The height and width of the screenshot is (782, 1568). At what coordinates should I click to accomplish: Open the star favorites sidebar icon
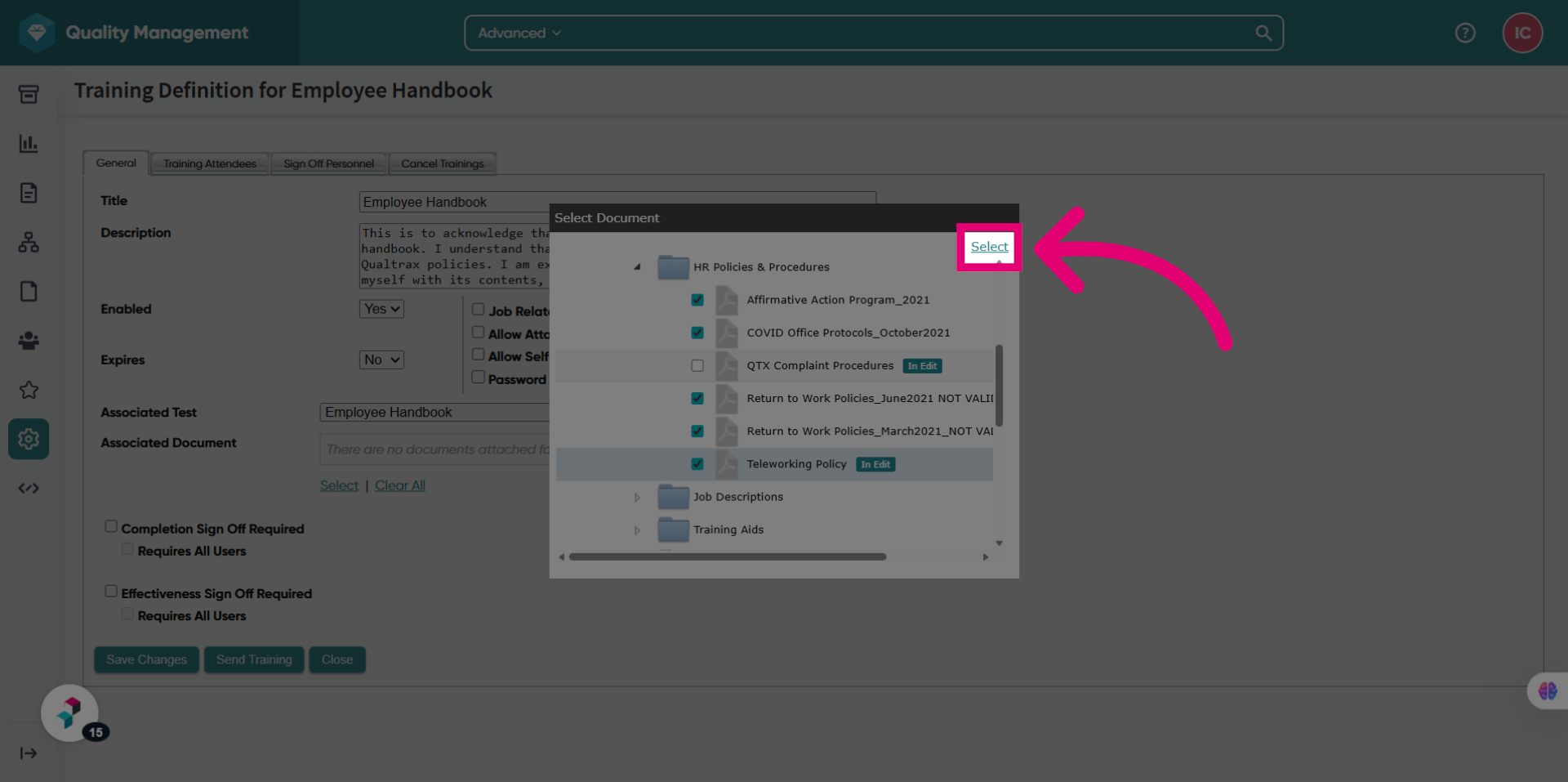pyautogui.click(x=29, y=390)
